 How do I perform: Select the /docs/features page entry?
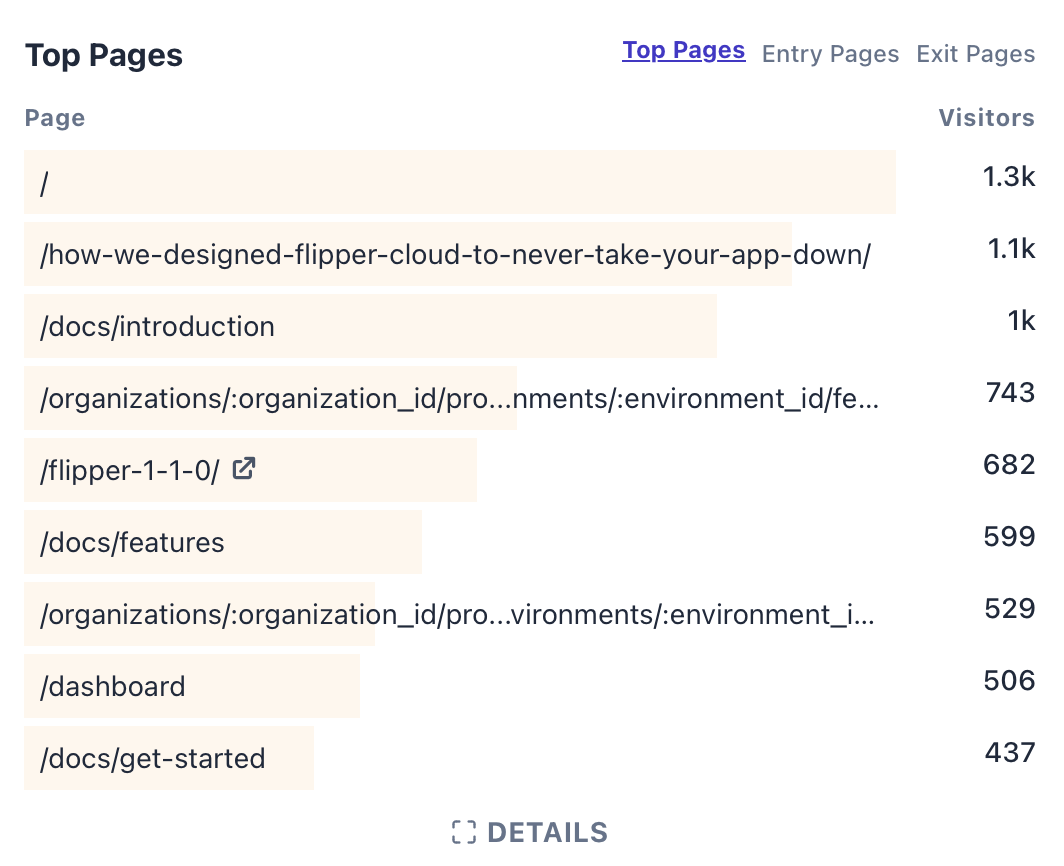[130, 542]
